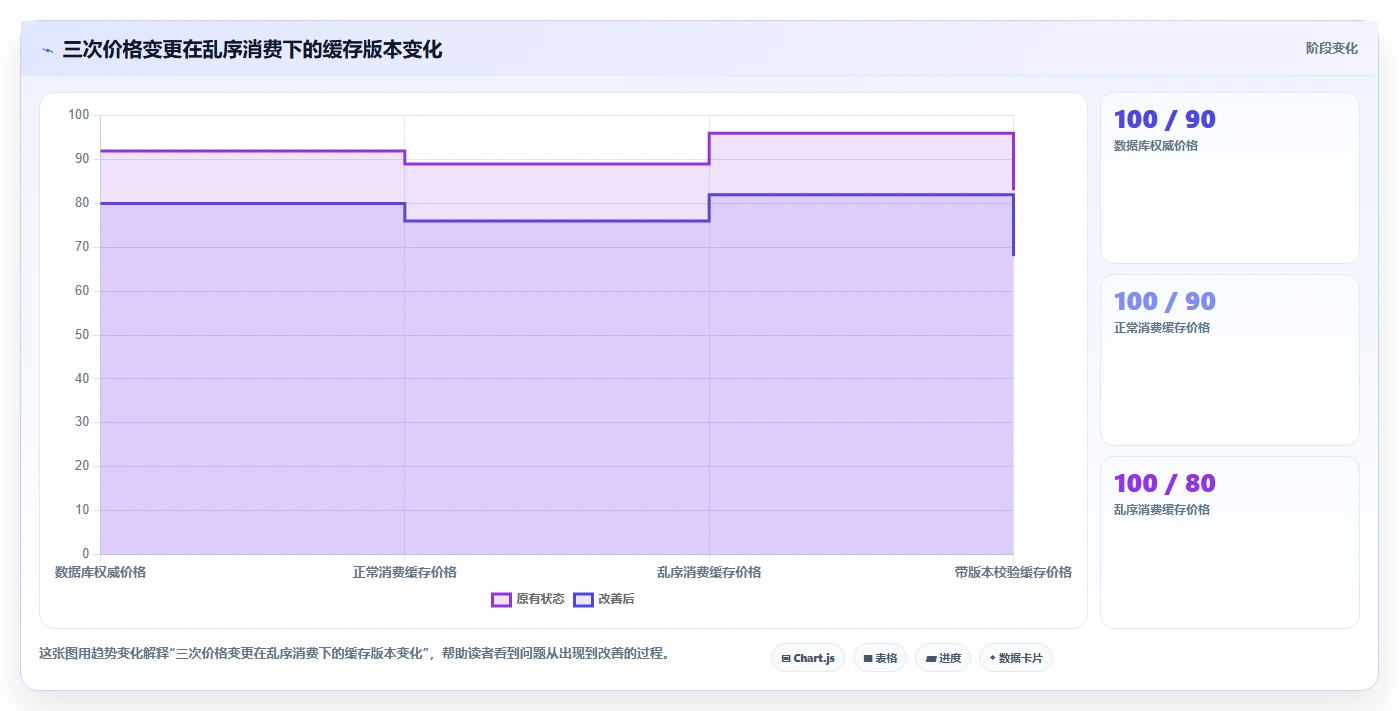Click the lightning icon beside the title
This screenshot has width=1399, height=711.
pyautogui.click(x=47, y=50)
